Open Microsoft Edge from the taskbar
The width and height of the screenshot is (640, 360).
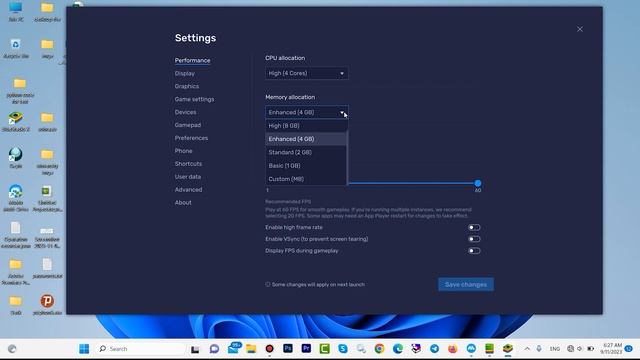pos(398,349)
